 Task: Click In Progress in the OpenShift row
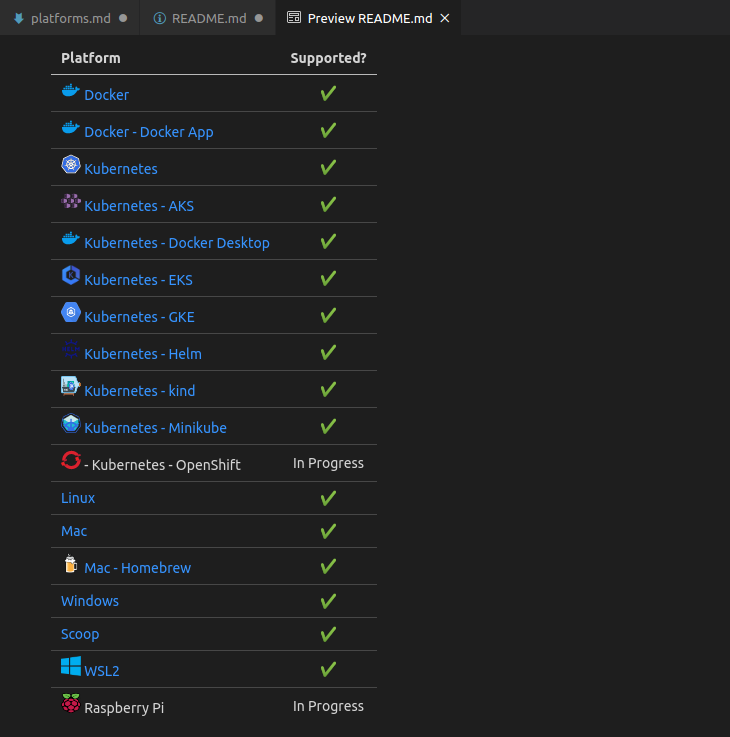pos(328,463)
